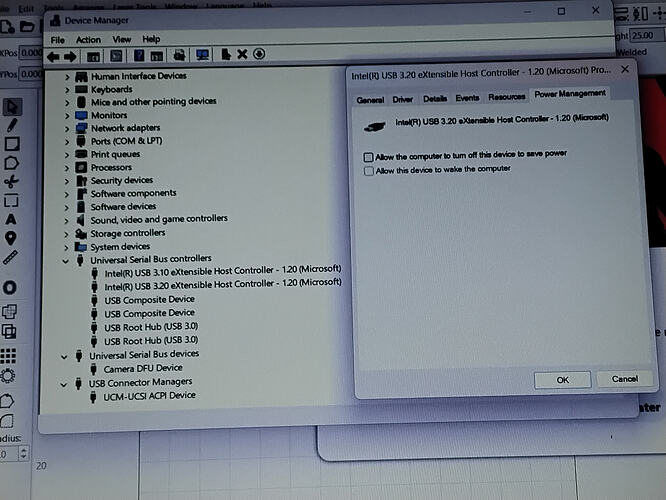Switch to the Details tab
This screenshot has height=500, width=666.
435,99
